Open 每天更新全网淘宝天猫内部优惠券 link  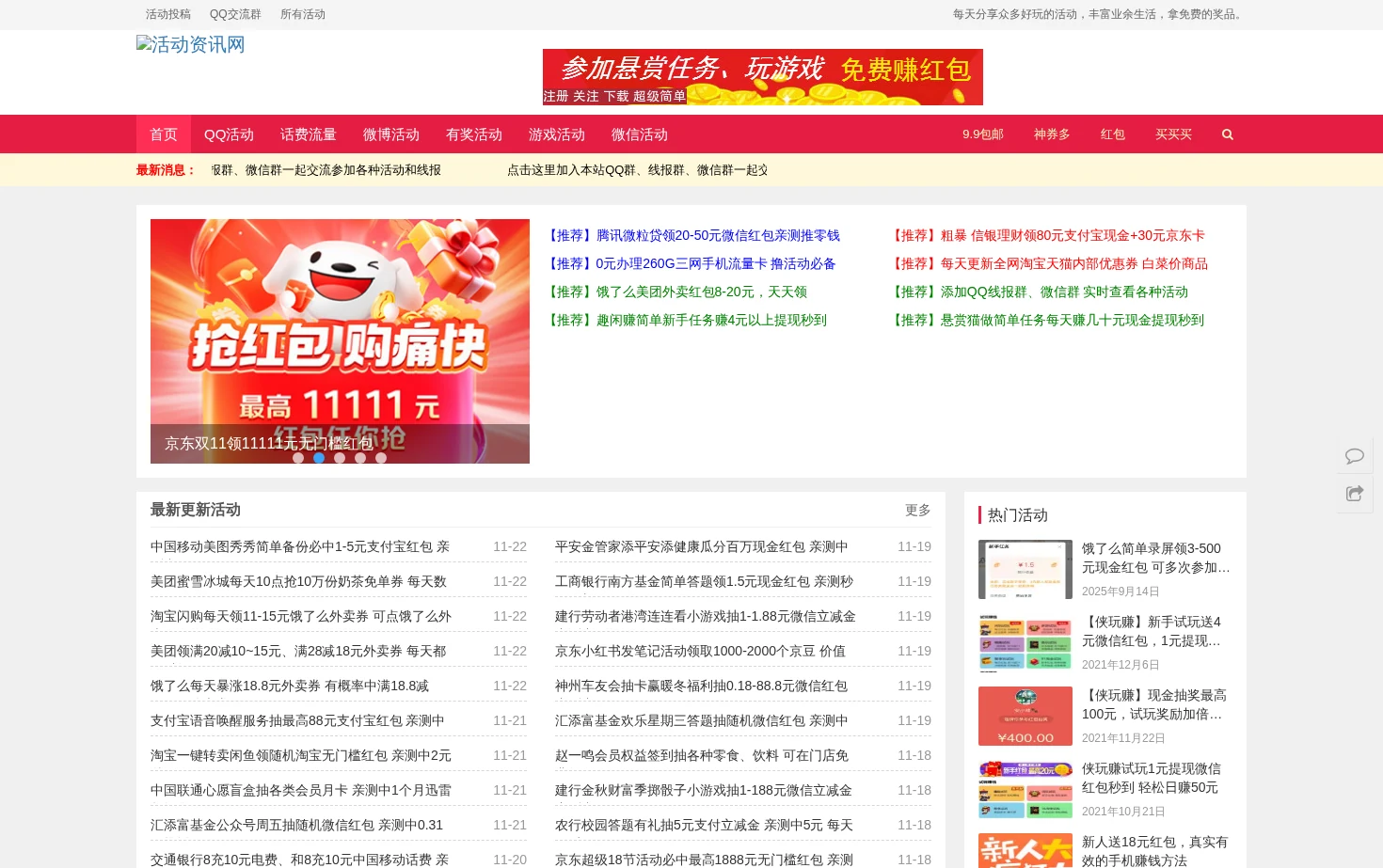point(1048,263)
